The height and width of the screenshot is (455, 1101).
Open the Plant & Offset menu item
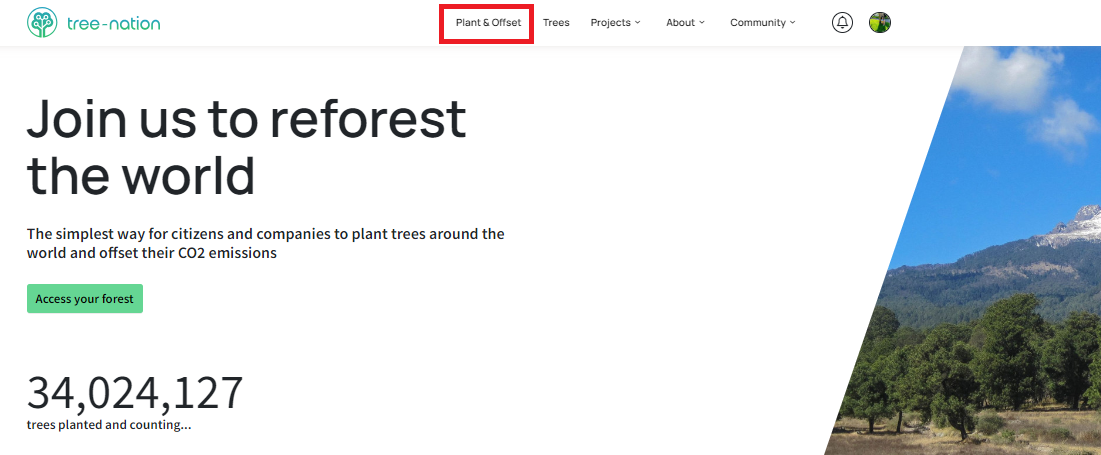[488, 22]
